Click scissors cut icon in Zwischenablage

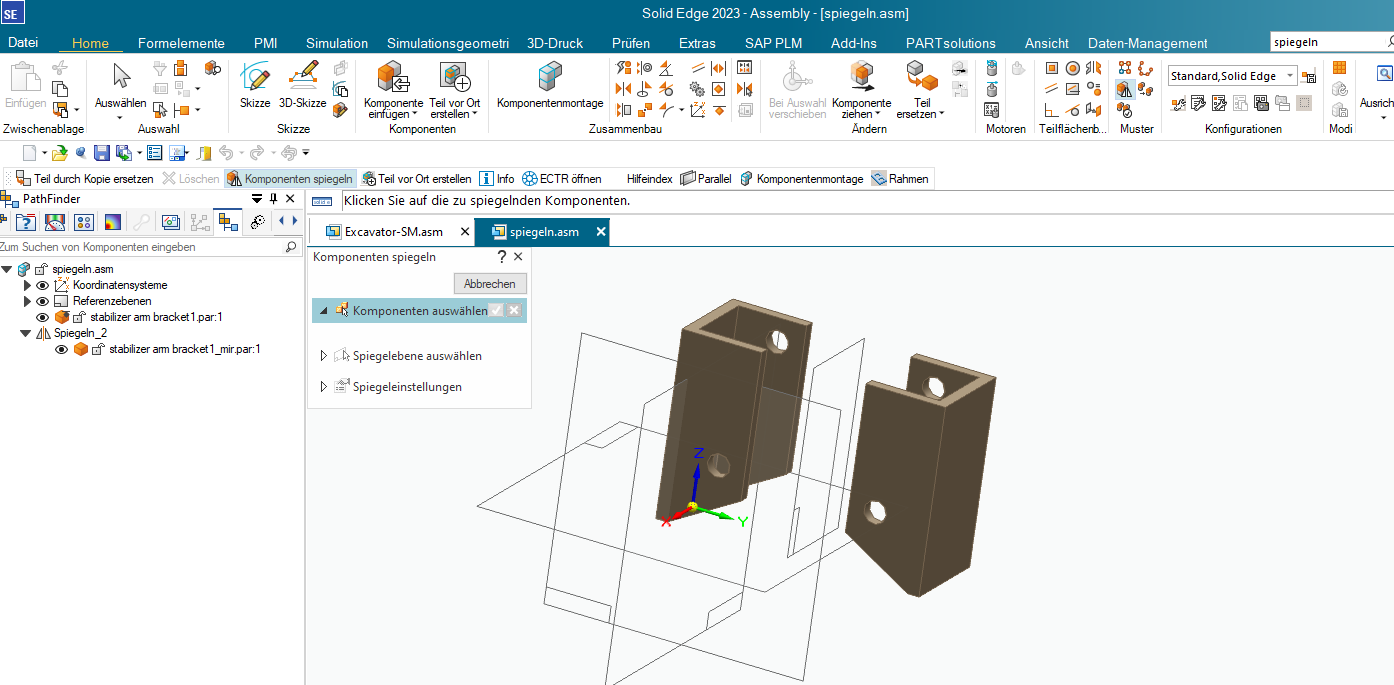coord(60,68)
